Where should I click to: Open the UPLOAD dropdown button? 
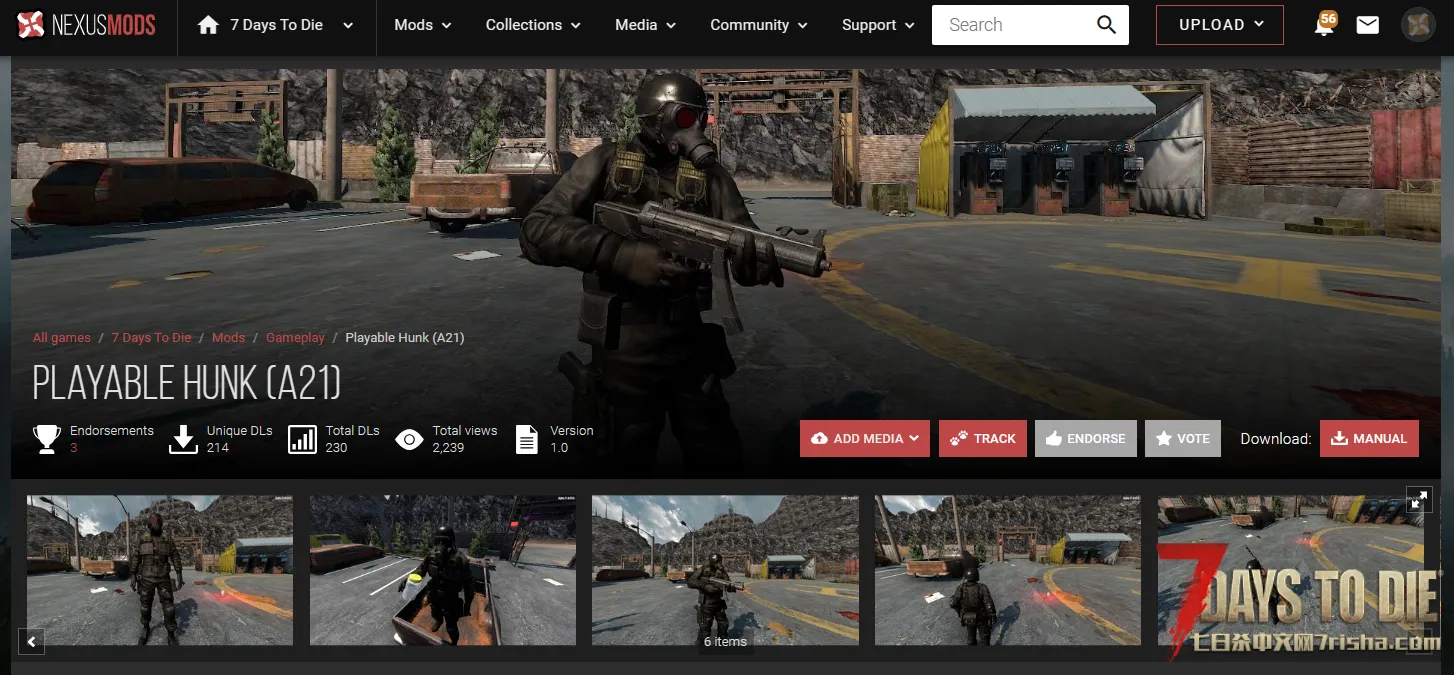pos(1220,25)
